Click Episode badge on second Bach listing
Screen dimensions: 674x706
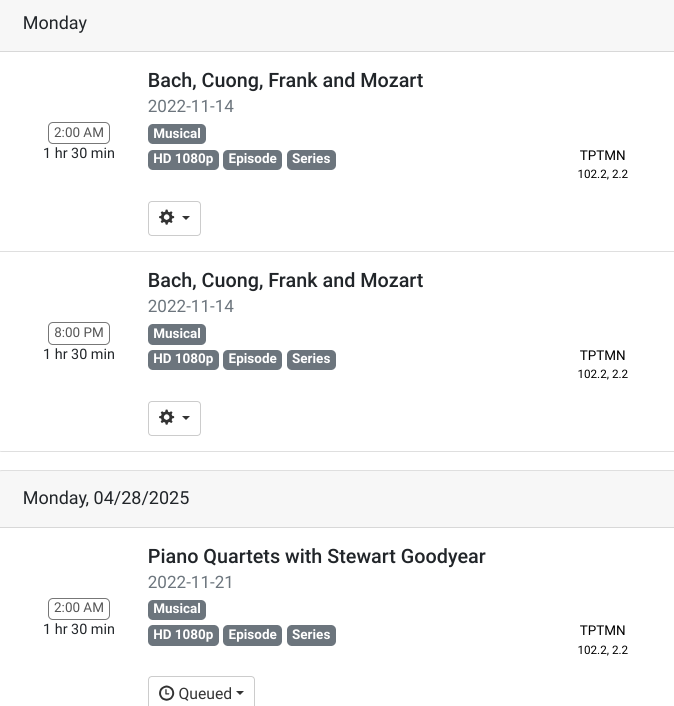click(x=253, y=359)
